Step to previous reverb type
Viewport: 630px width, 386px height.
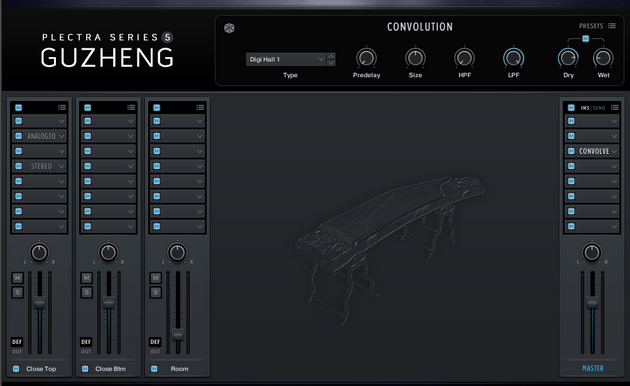pyautogui.click(x=331, y=56)
